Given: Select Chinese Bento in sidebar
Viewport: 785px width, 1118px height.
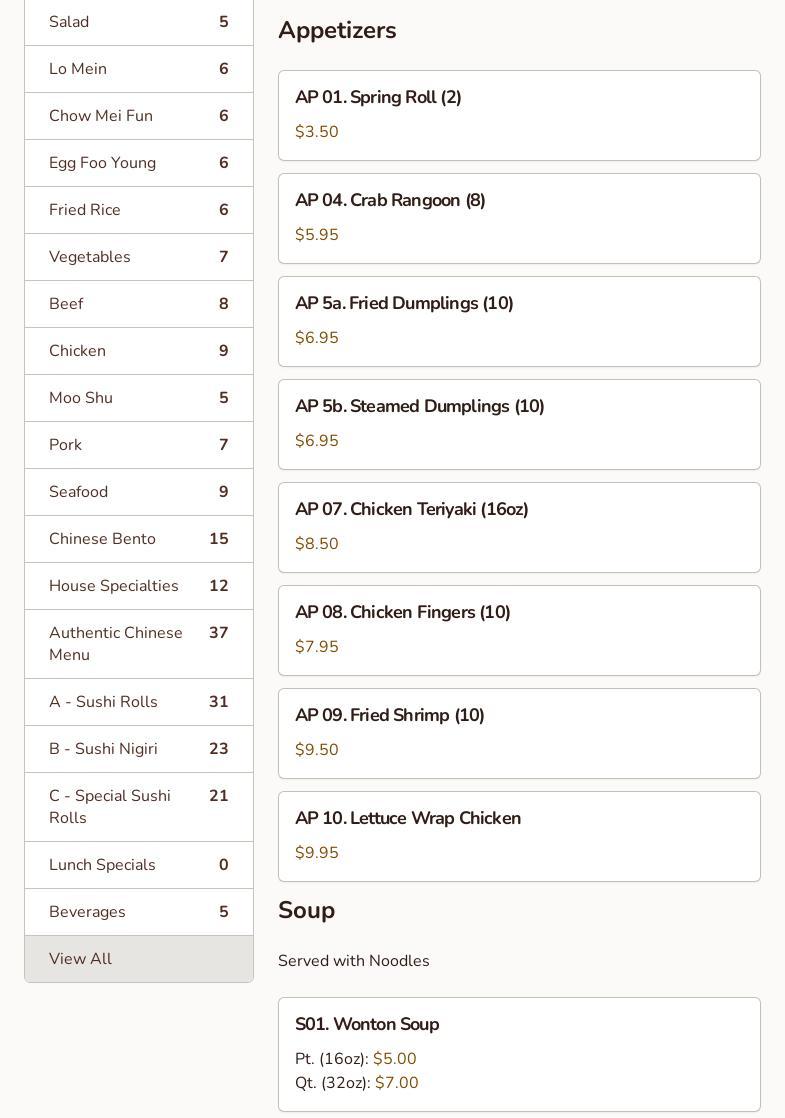Looking at the screenshot, I should pyautogui.click(x=138, y=539).
